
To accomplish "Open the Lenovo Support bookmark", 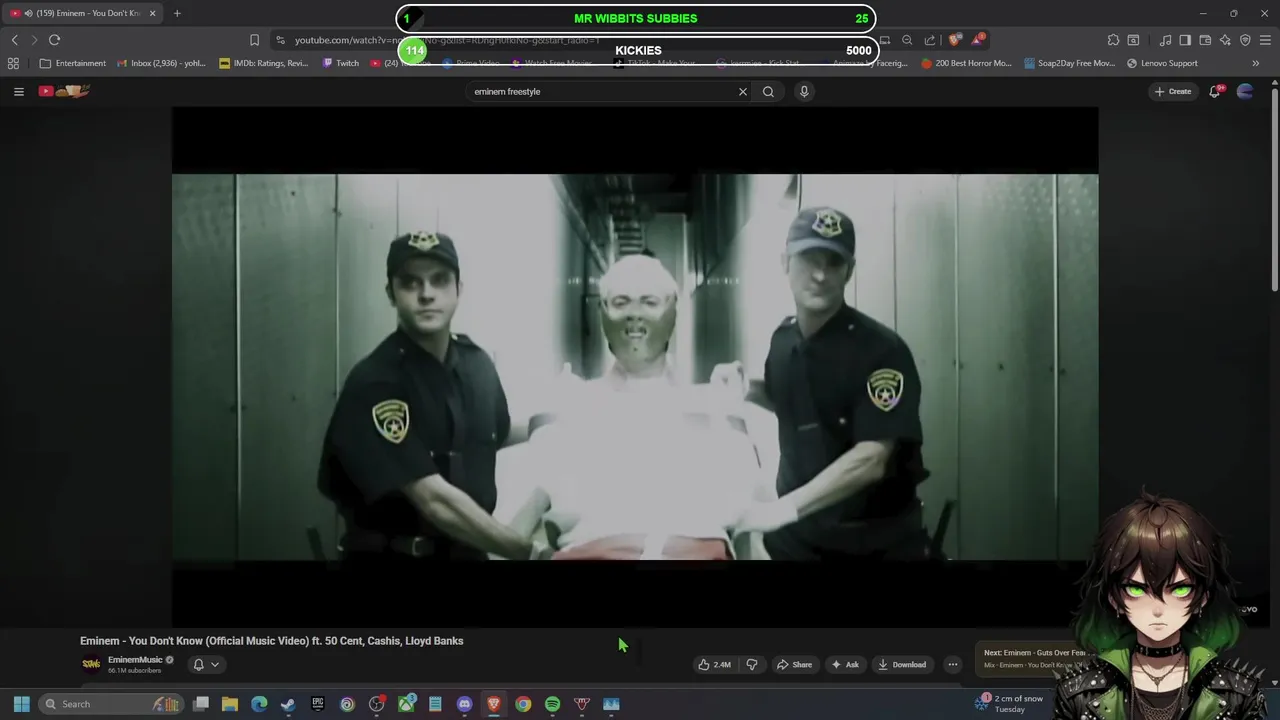I will point(1162,63).
